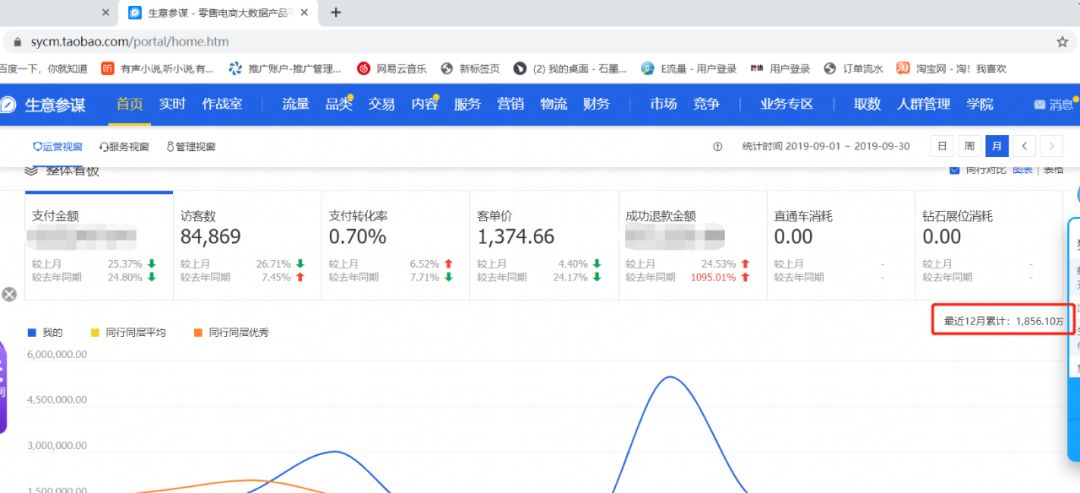The height and width of the screenshot is (493, 1080).
Task: Open the 订单流水 bookmark
Action: 853,68
